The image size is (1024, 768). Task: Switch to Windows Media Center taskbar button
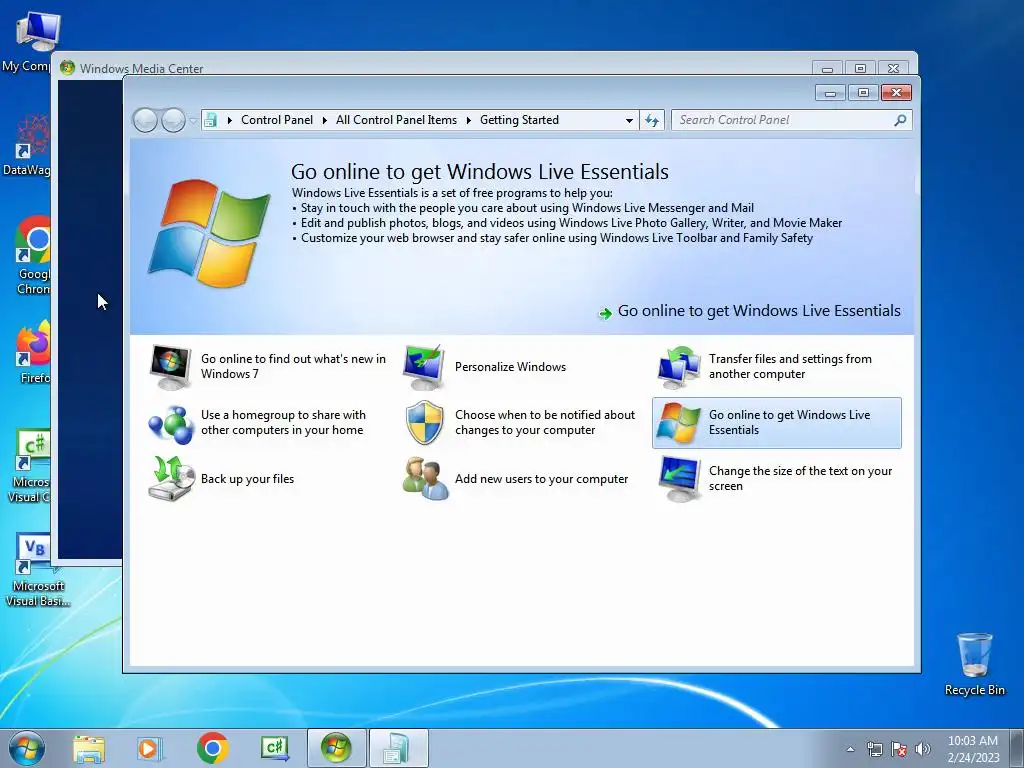336,748
